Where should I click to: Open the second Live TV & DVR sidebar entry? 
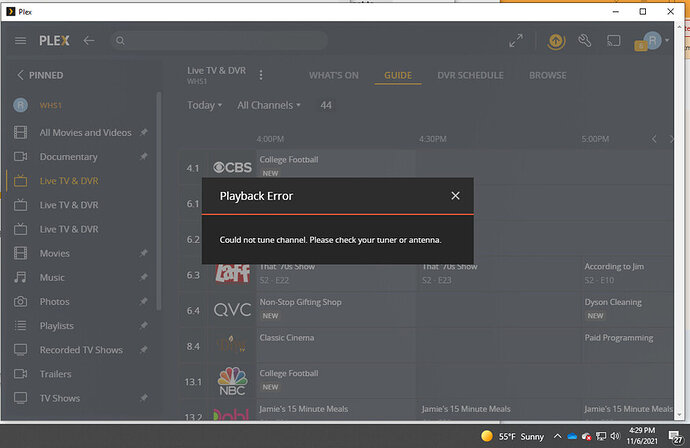coord(69,205)
